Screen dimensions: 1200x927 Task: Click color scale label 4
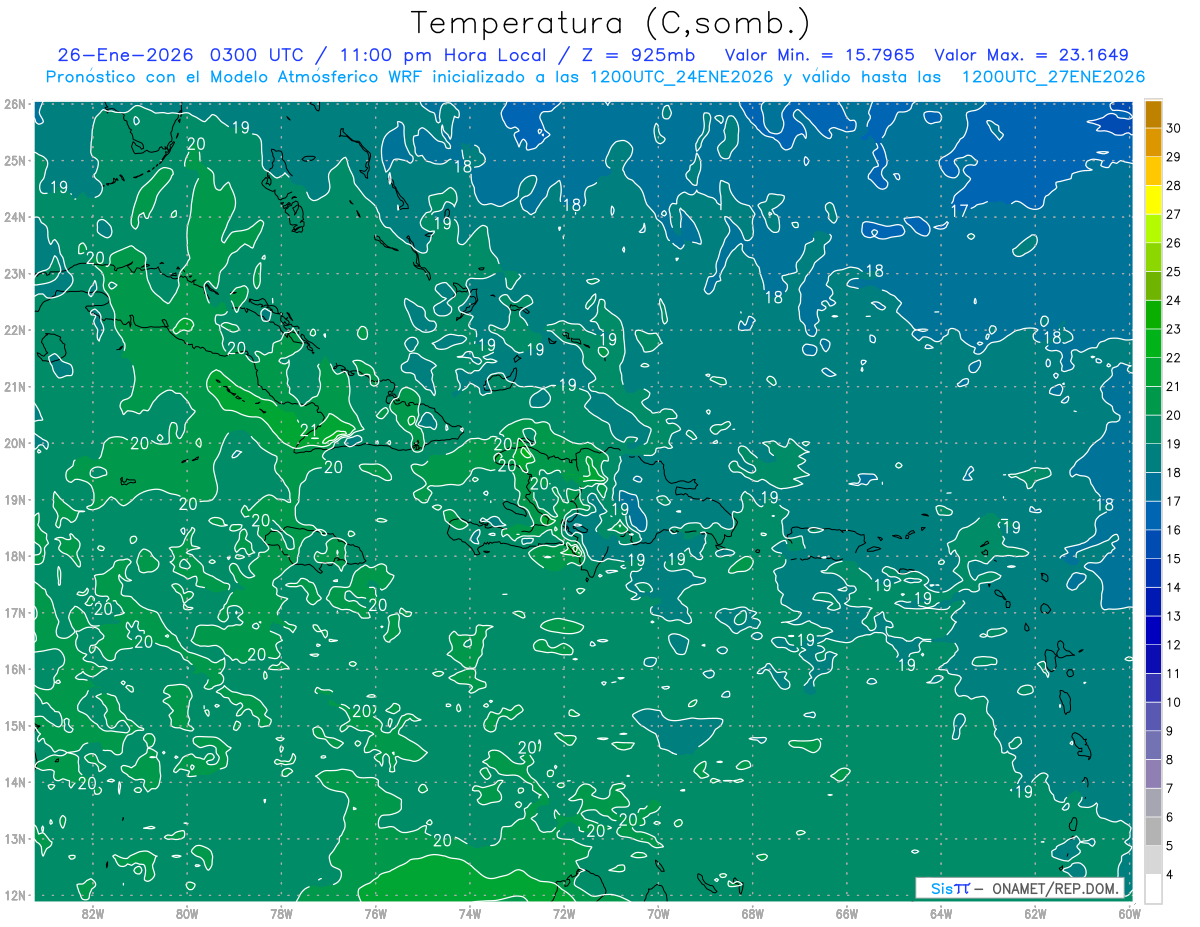click(1170, 874)
